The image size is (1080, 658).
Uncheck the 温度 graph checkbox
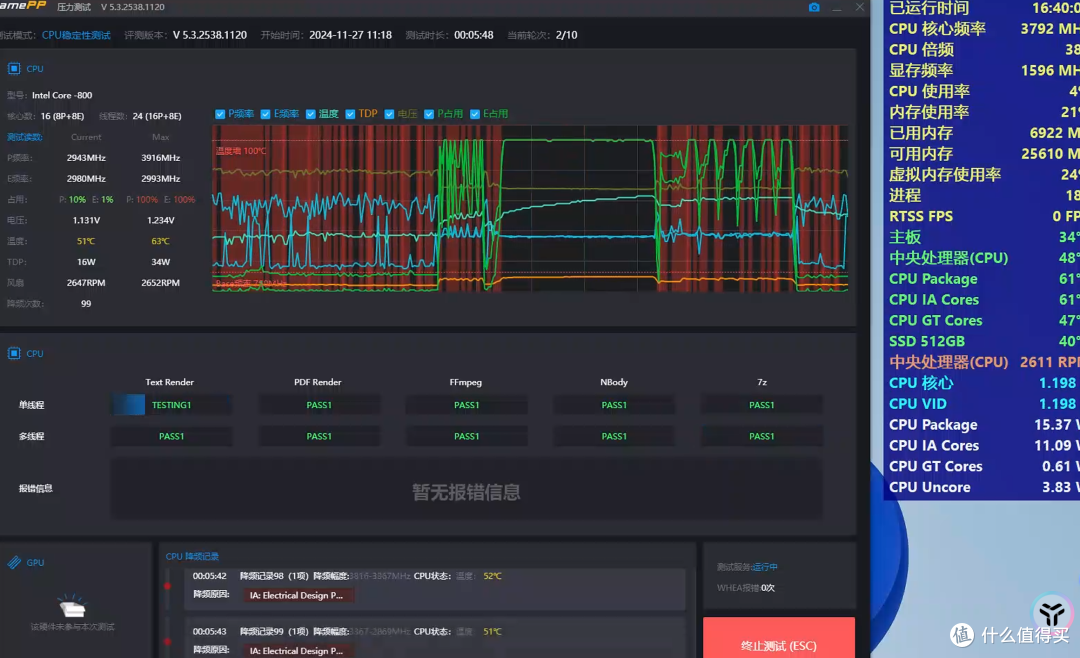click(311, 114)
